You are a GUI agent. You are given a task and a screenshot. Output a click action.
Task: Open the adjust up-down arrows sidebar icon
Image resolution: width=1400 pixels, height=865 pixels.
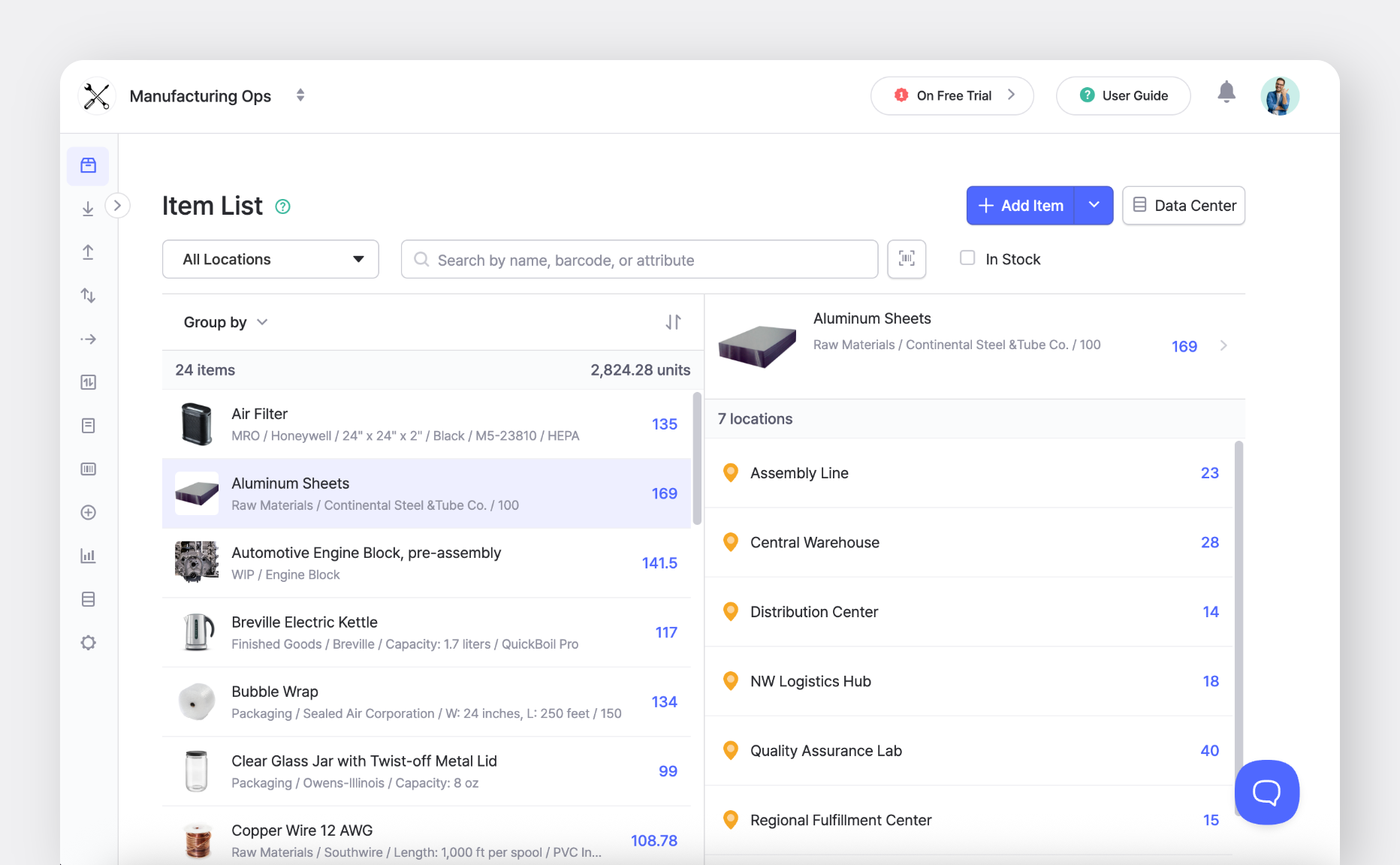pyautogui.click(x=88, y=296)
